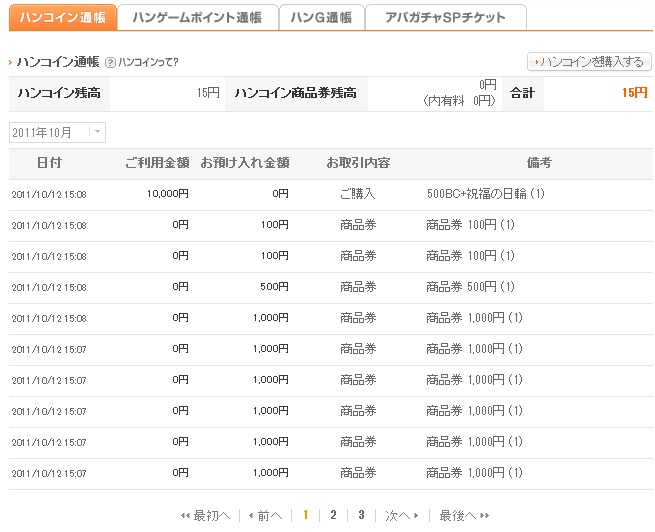This screenshot has height=532, width=655.
Task: Click the ハンコインって? help link text
Action: (x=148, y=62)
